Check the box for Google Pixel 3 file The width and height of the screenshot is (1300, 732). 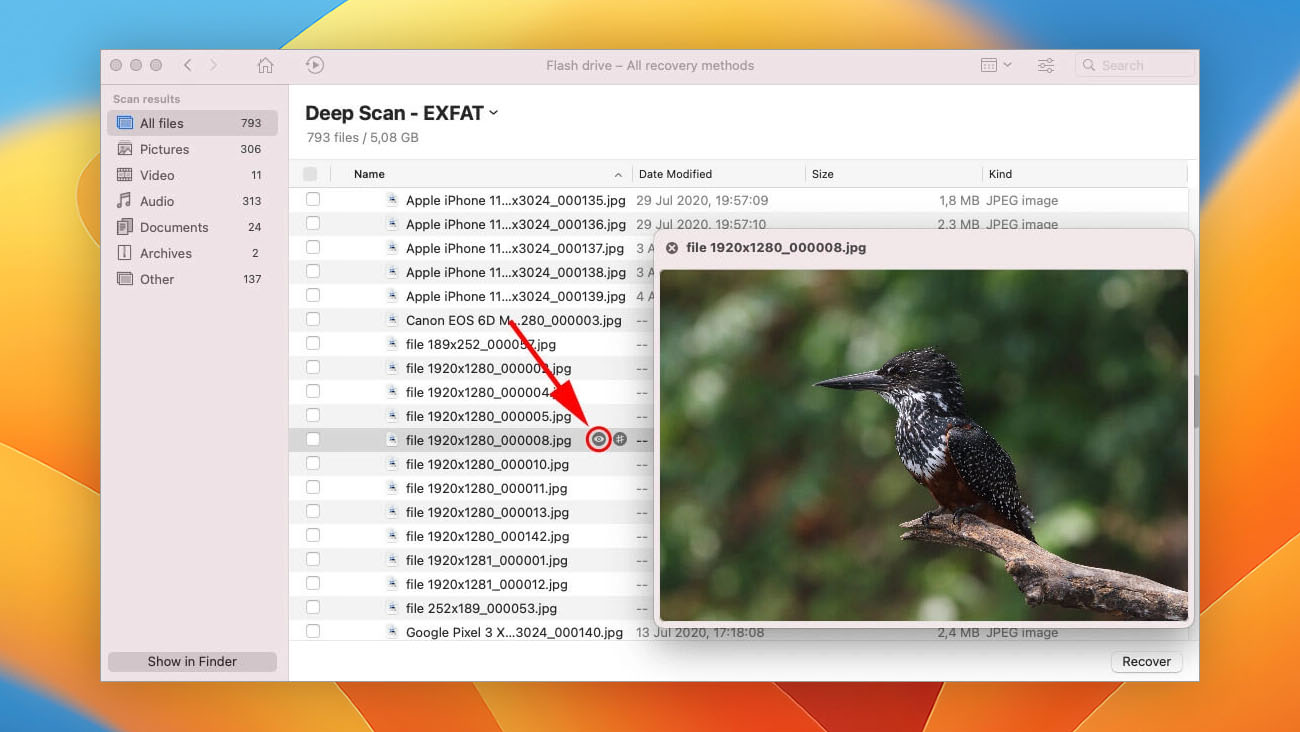click(x=313, y=631)
